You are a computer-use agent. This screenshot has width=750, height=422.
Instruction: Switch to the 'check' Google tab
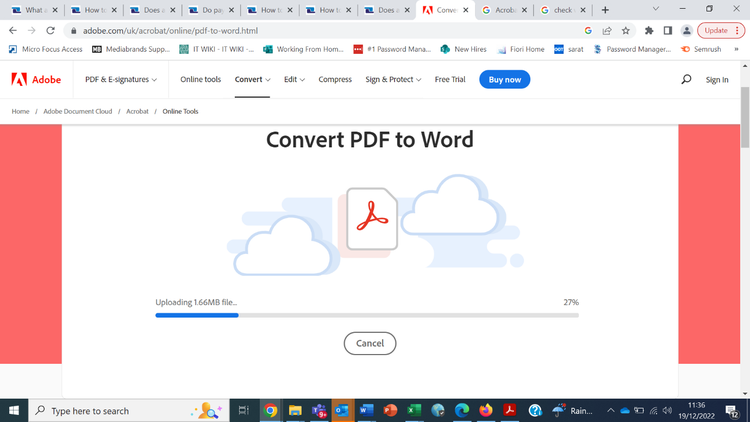point(562,10)
